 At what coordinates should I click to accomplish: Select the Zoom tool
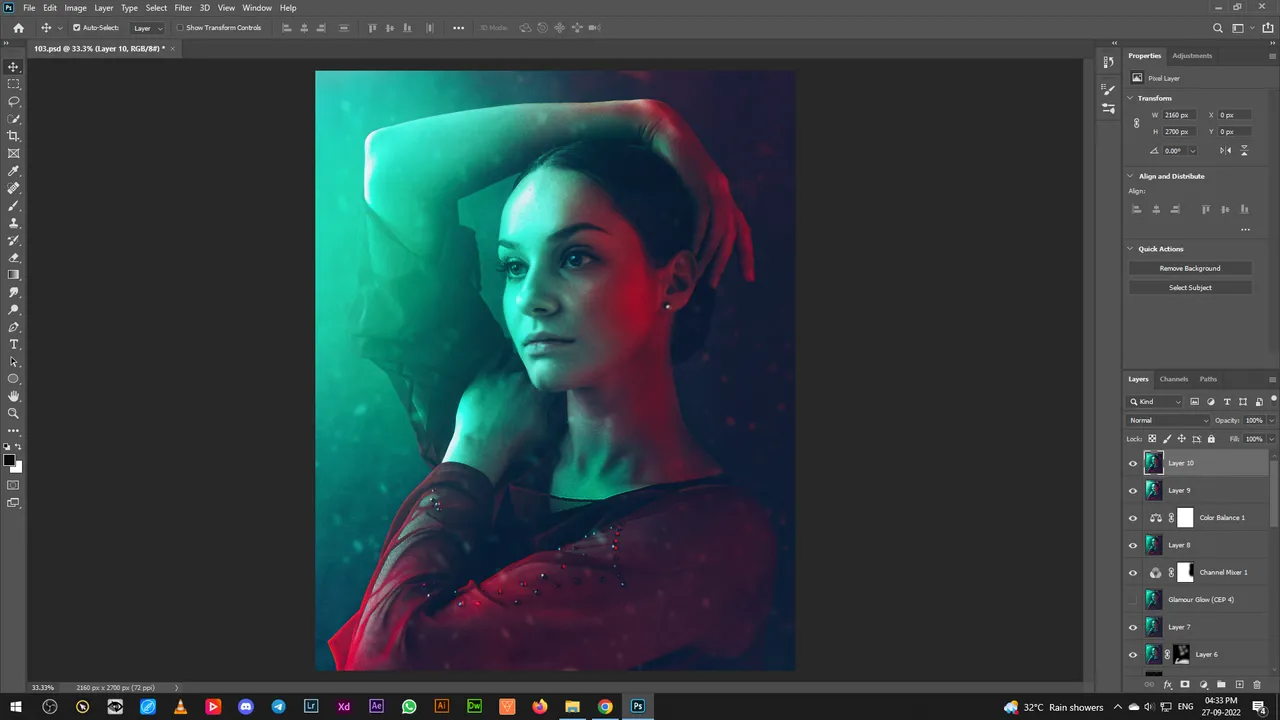point(14,413)
